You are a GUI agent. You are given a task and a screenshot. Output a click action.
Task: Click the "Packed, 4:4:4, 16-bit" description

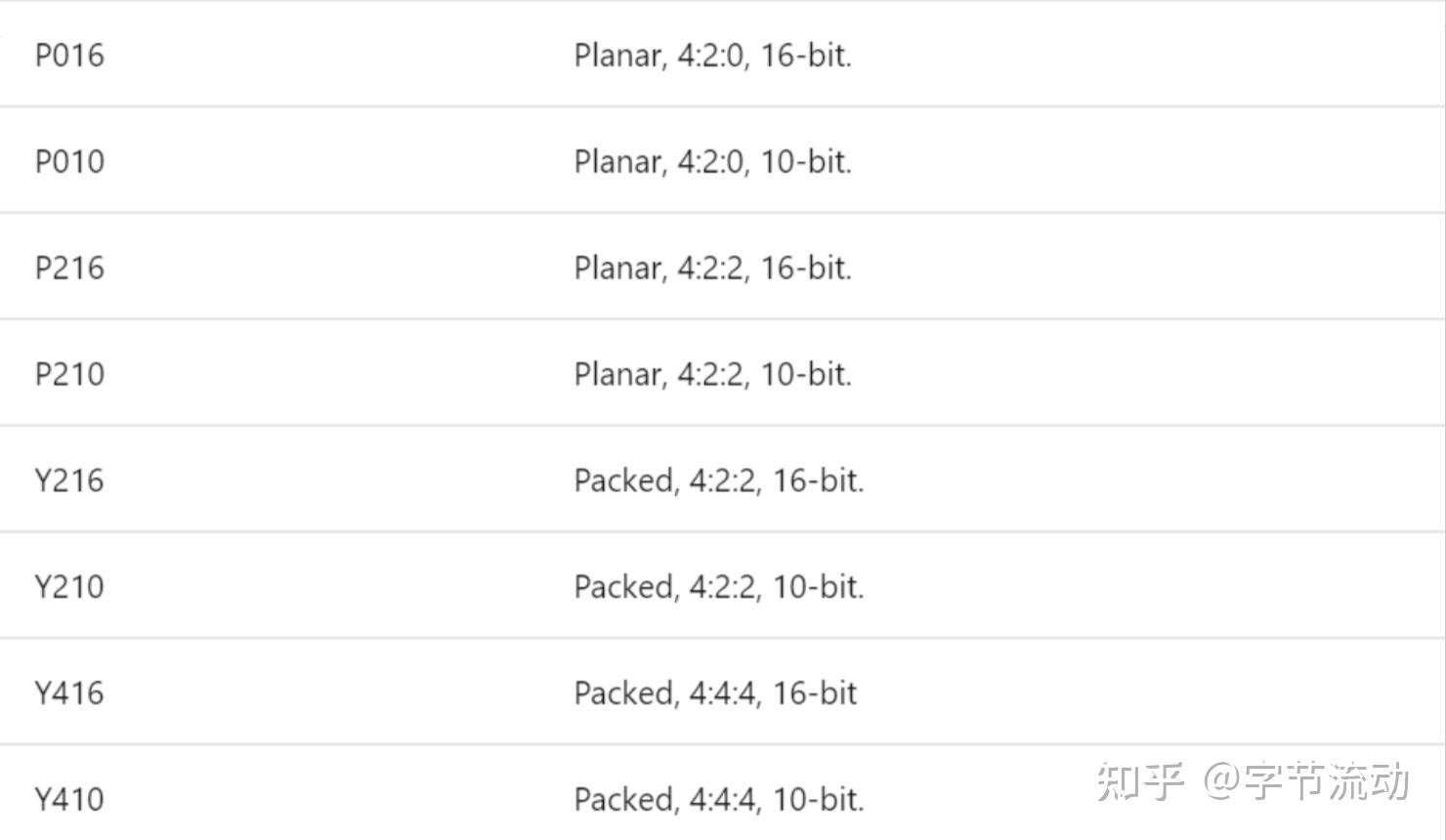(715, 694)
